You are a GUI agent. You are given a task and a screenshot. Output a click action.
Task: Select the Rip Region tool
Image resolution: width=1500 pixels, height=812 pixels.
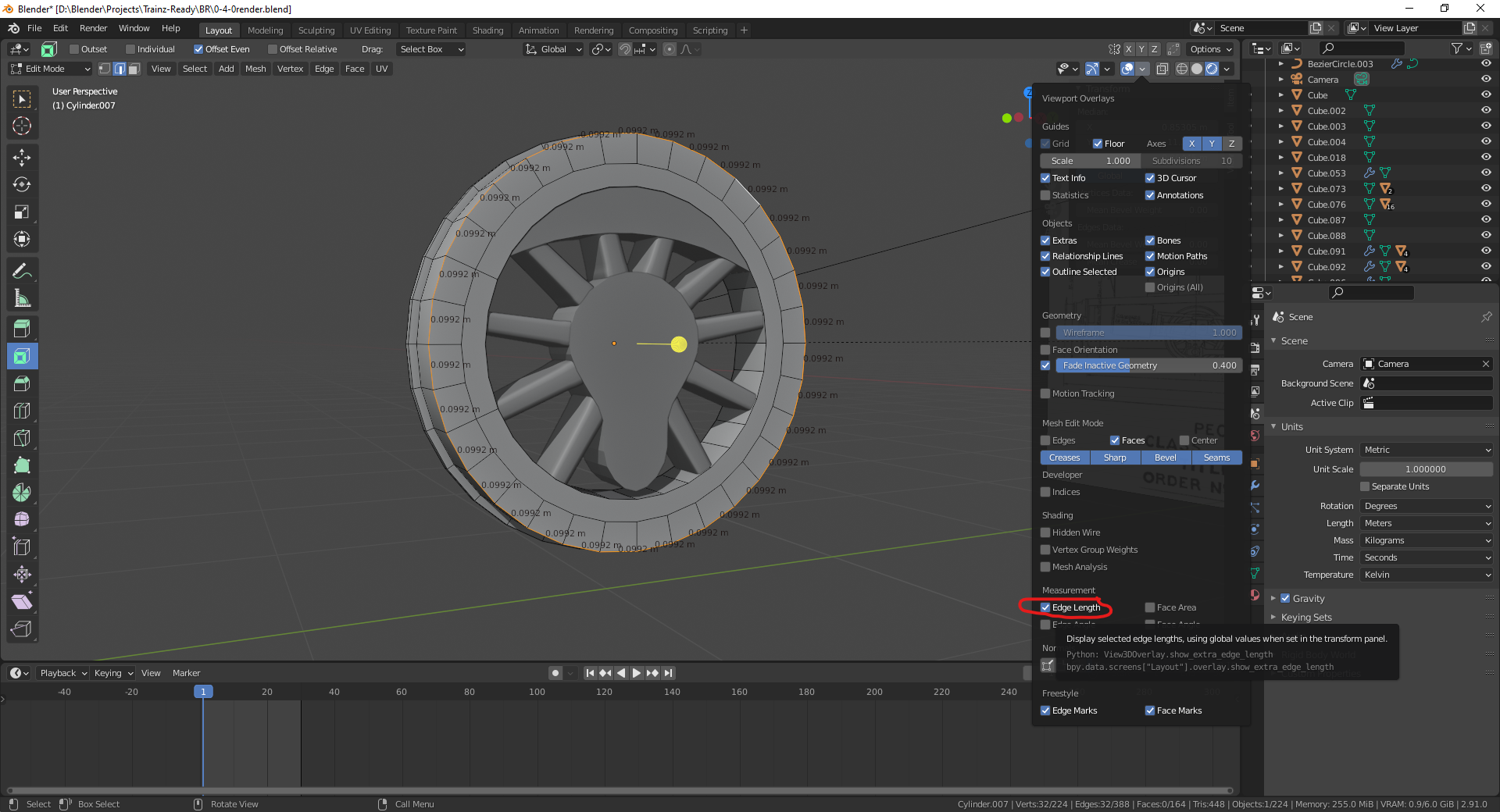point(22,629)
